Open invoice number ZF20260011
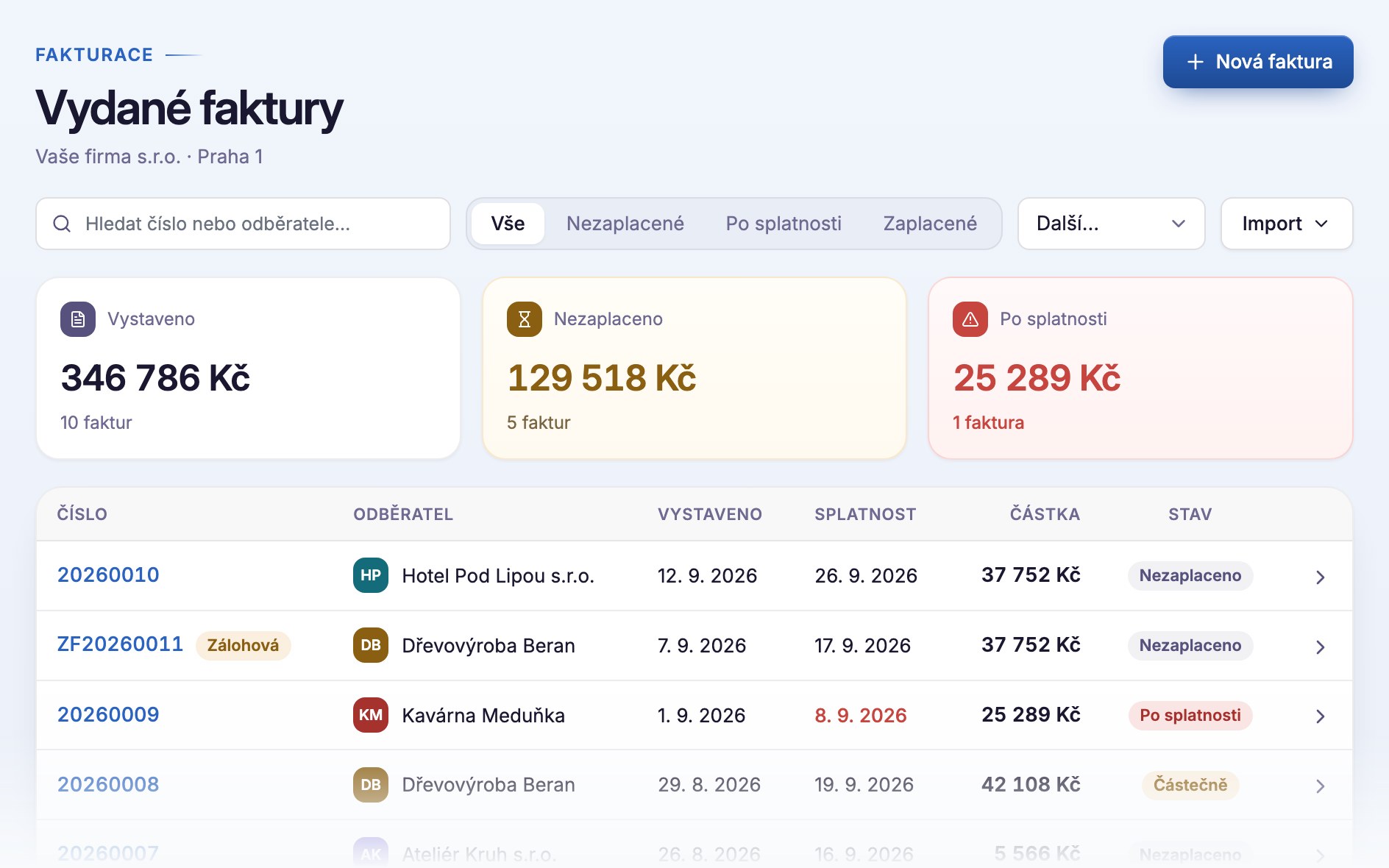The height and width of the screenshot is (868, 1389). (120, 644)
